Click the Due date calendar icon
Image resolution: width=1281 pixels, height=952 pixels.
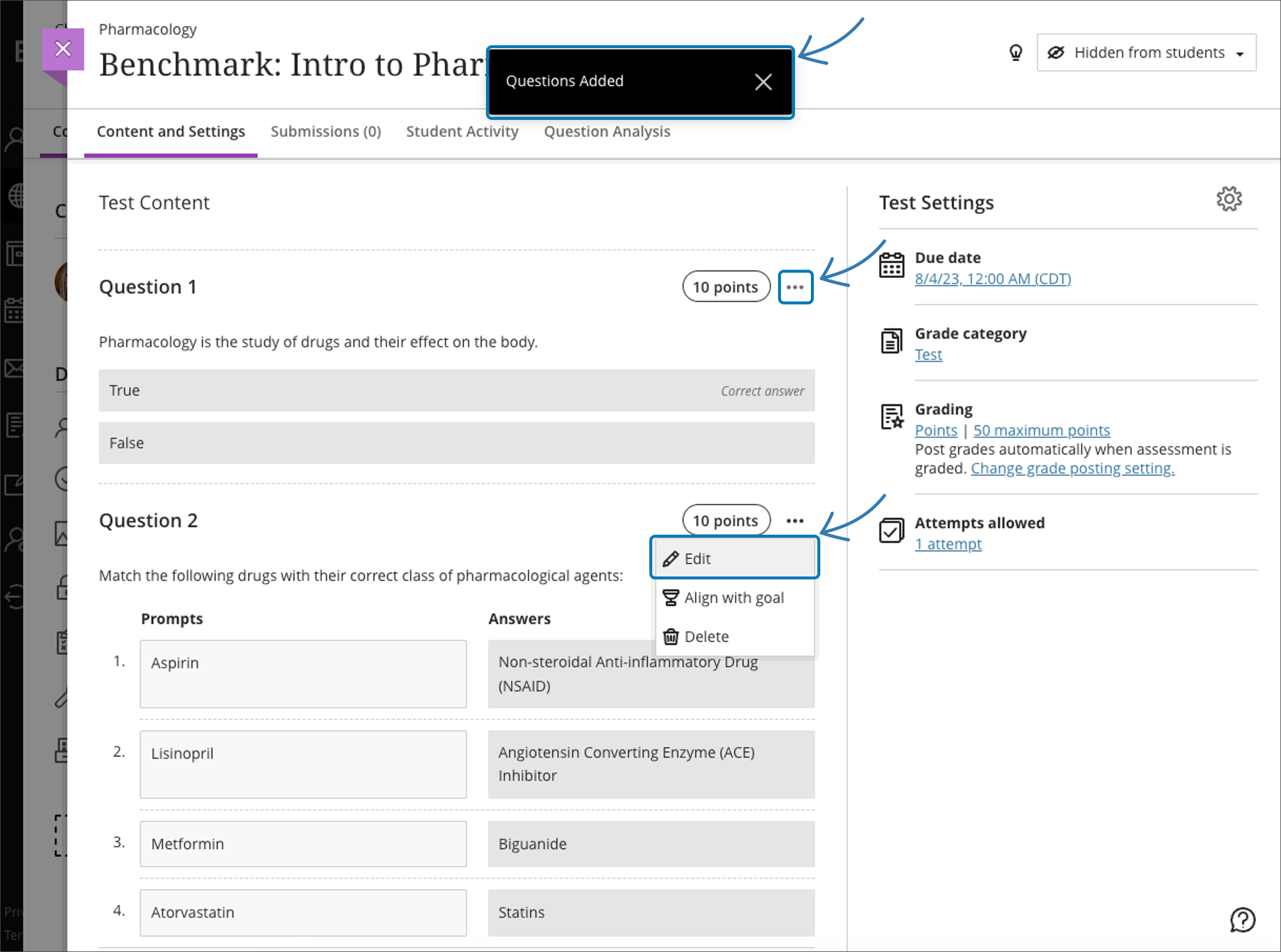(891, 265)
